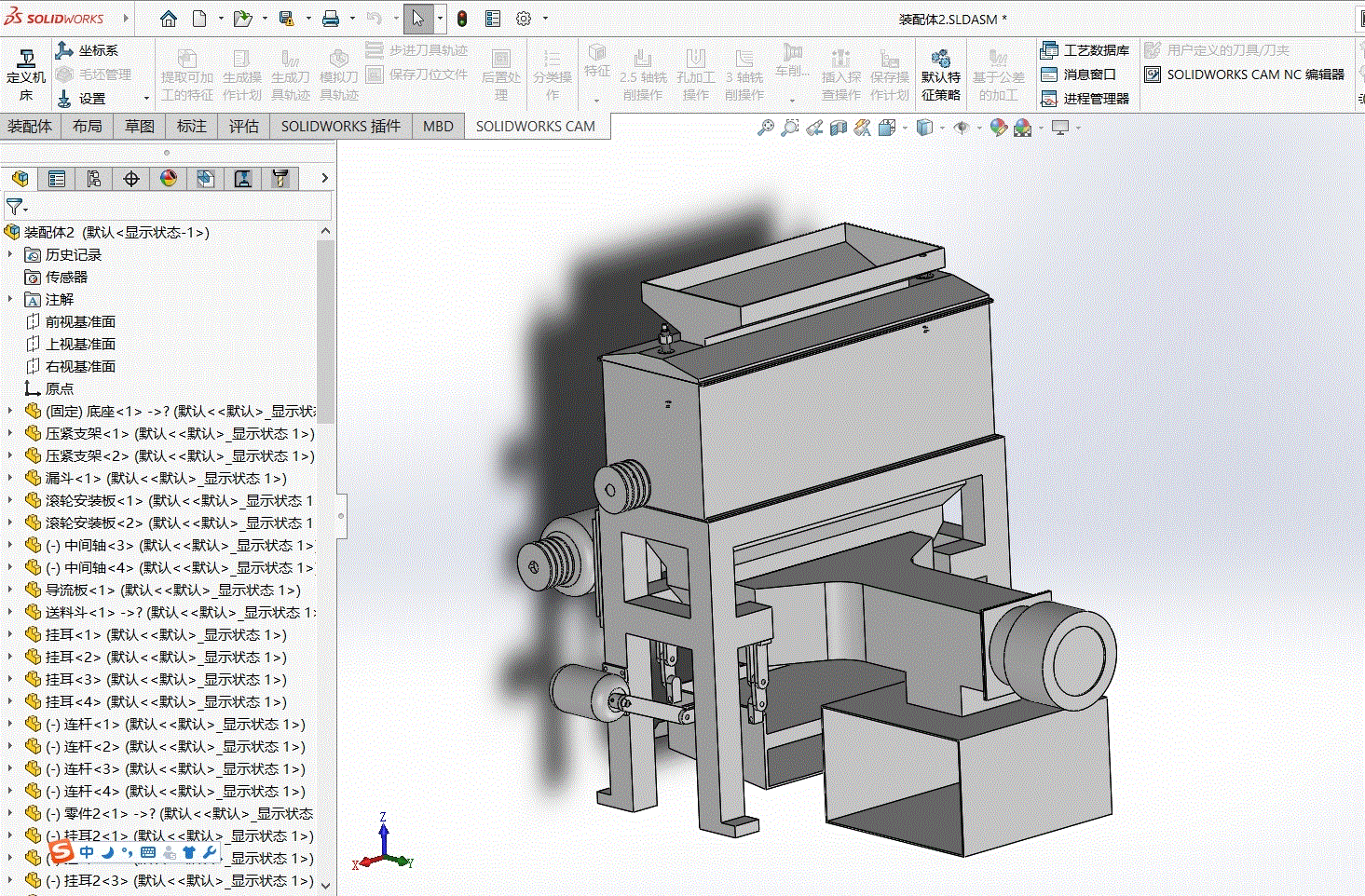Collapse the feature tree panel with its handle
Screen dimensions: 1365x896
tap(341, 515)
